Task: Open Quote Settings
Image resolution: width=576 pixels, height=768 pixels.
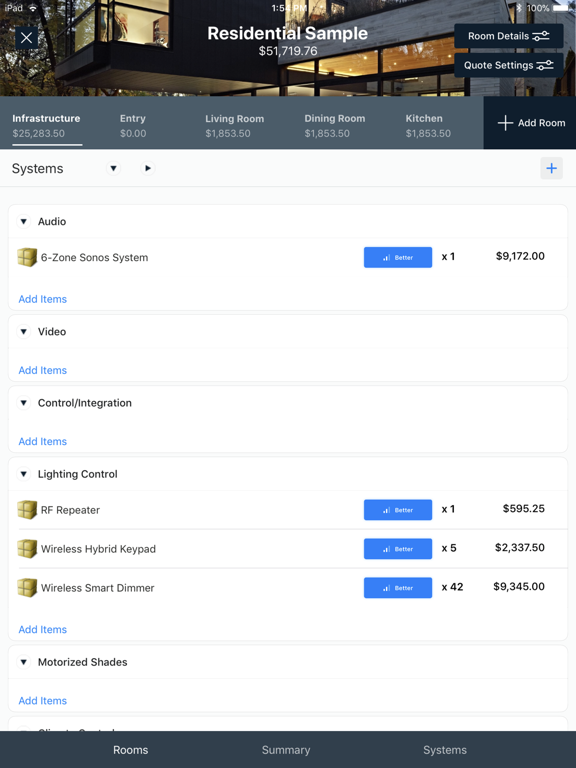Action: [508, 65]
